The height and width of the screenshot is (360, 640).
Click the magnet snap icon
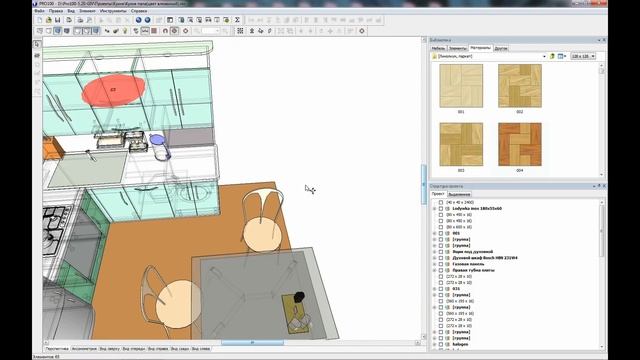[x=165, y=31]
